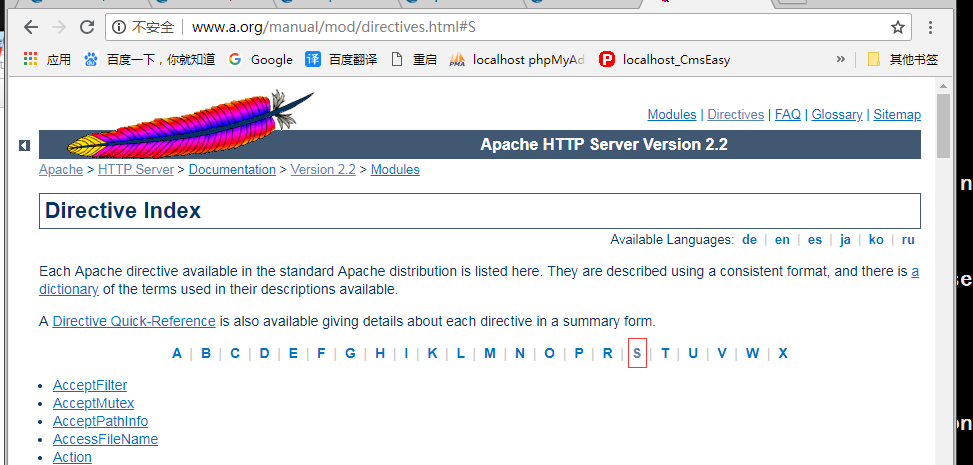Image resolution: width=973 pixels, height=465 pixels.
Task: Open localhost_CmsEasy bookmark
Action: 665,60
